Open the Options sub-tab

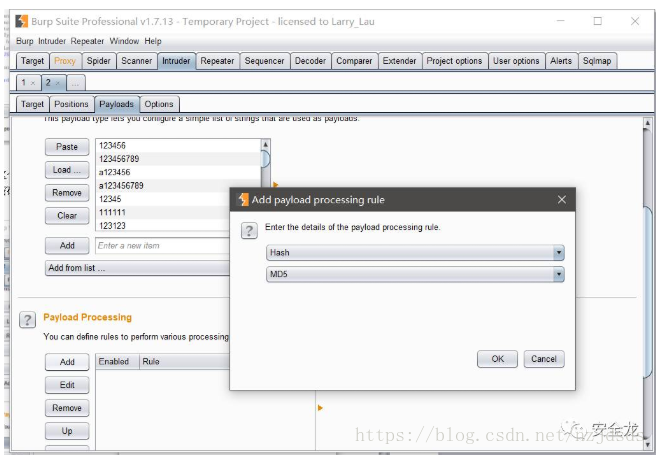(159, 104)
